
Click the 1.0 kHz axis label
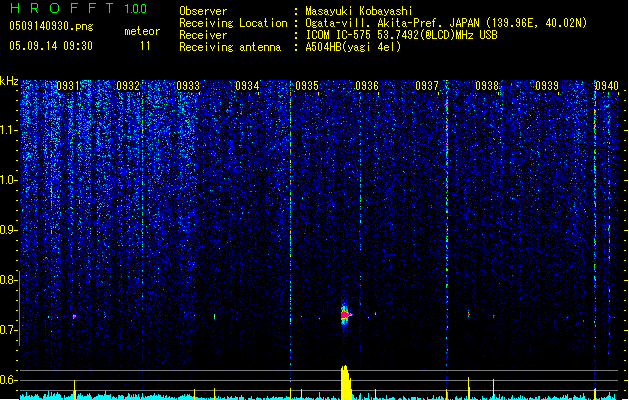point(9,180)
